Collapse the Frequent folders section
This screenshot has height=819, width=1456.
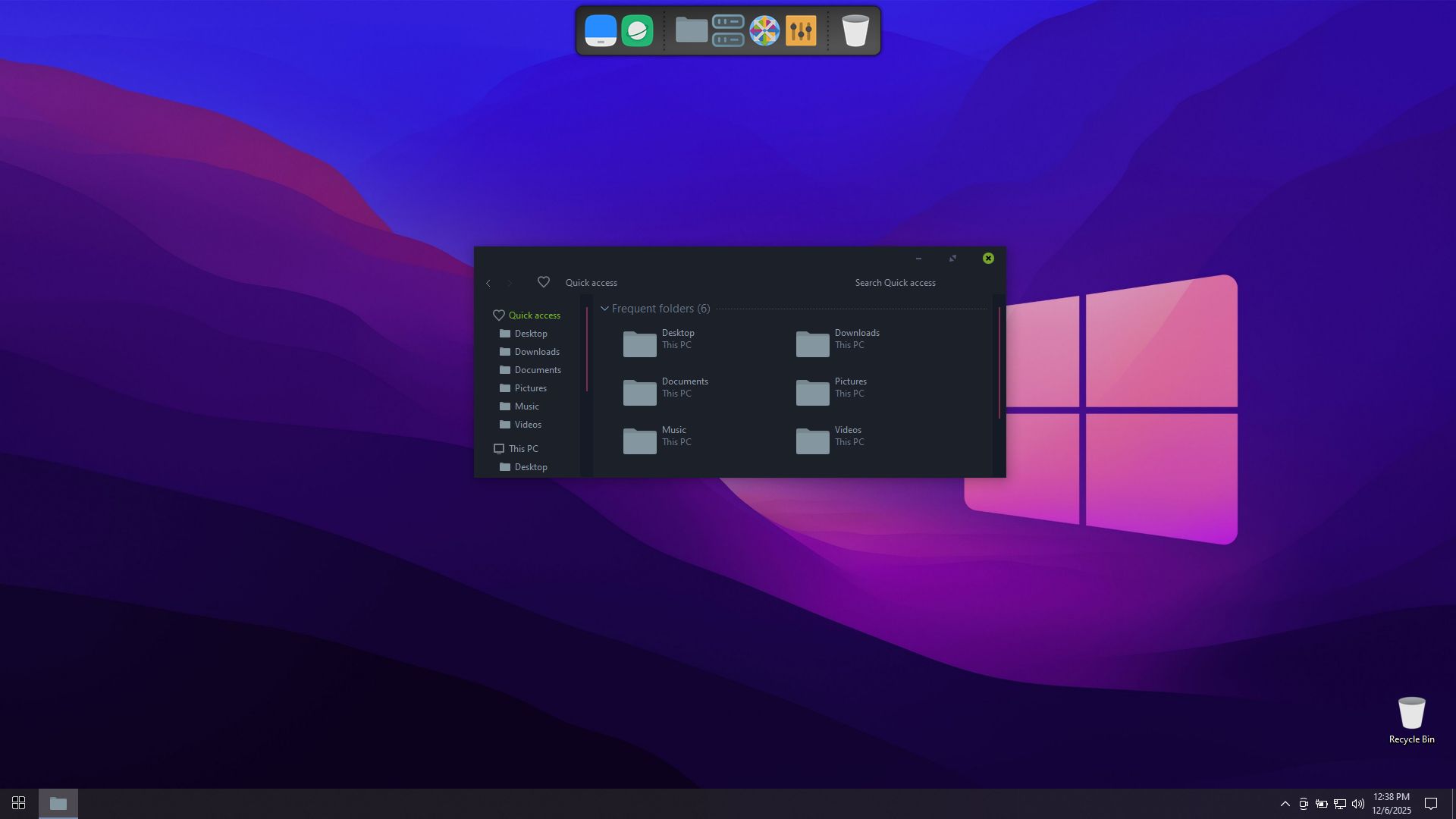(604, 309)
